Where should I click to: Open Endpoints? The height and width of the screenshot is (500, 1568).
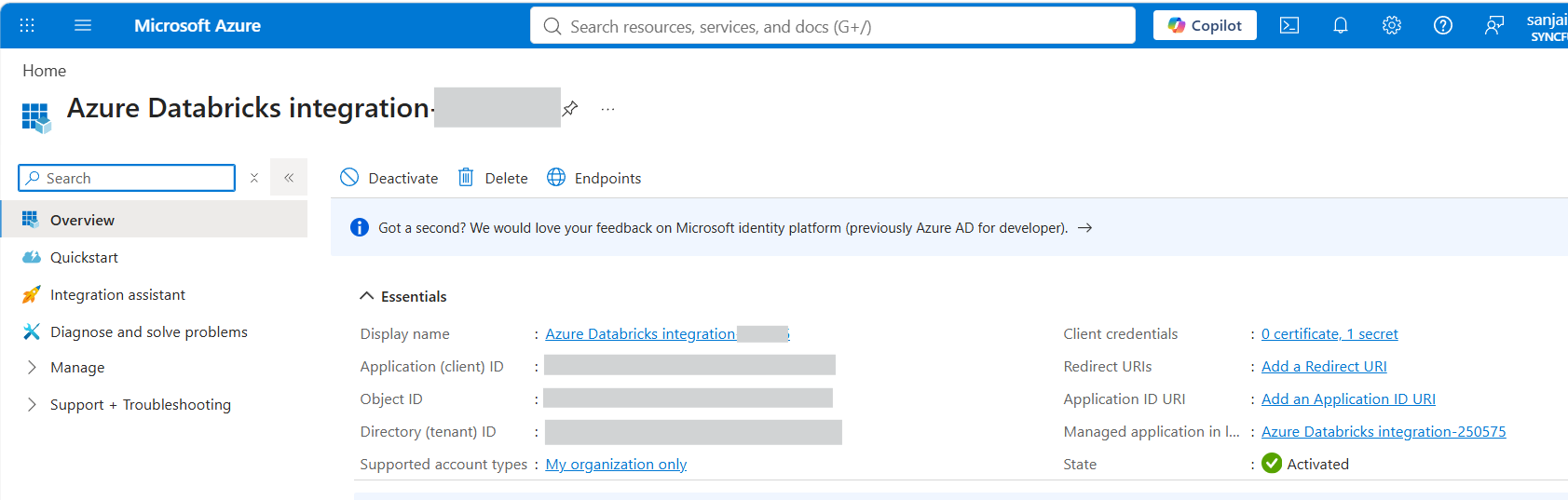[594, 178]
